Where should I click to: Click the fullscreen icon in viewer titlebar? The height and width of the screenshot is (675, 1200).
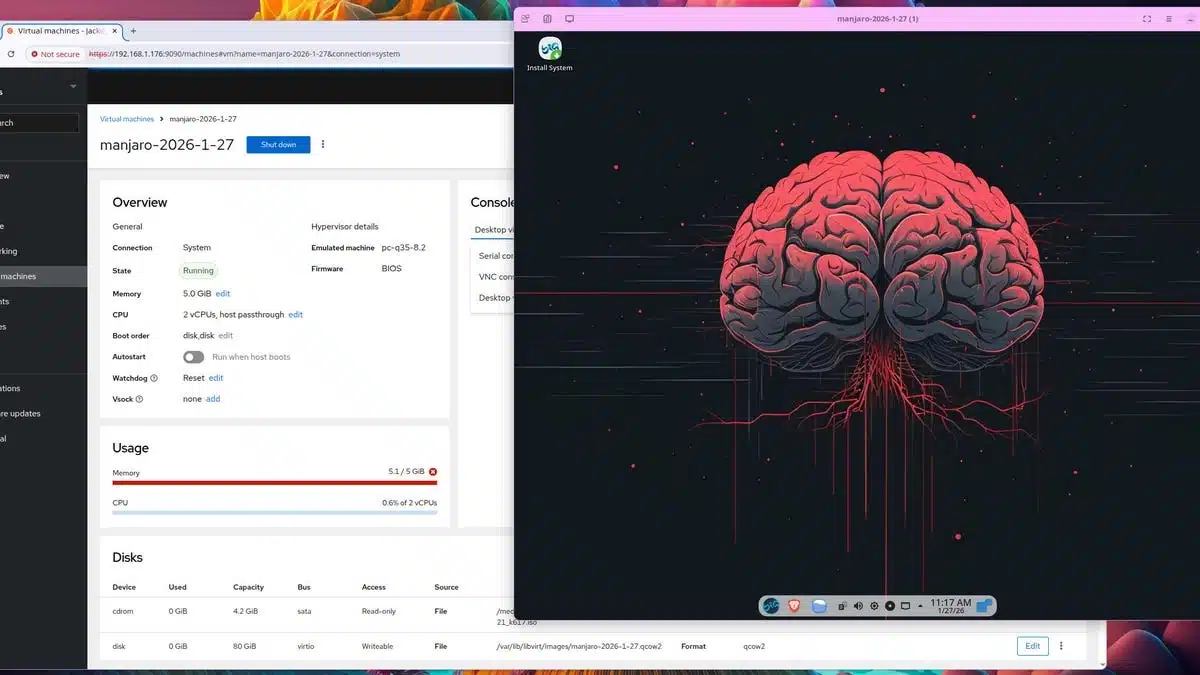pyautogui.click(x=1147, y=19)
